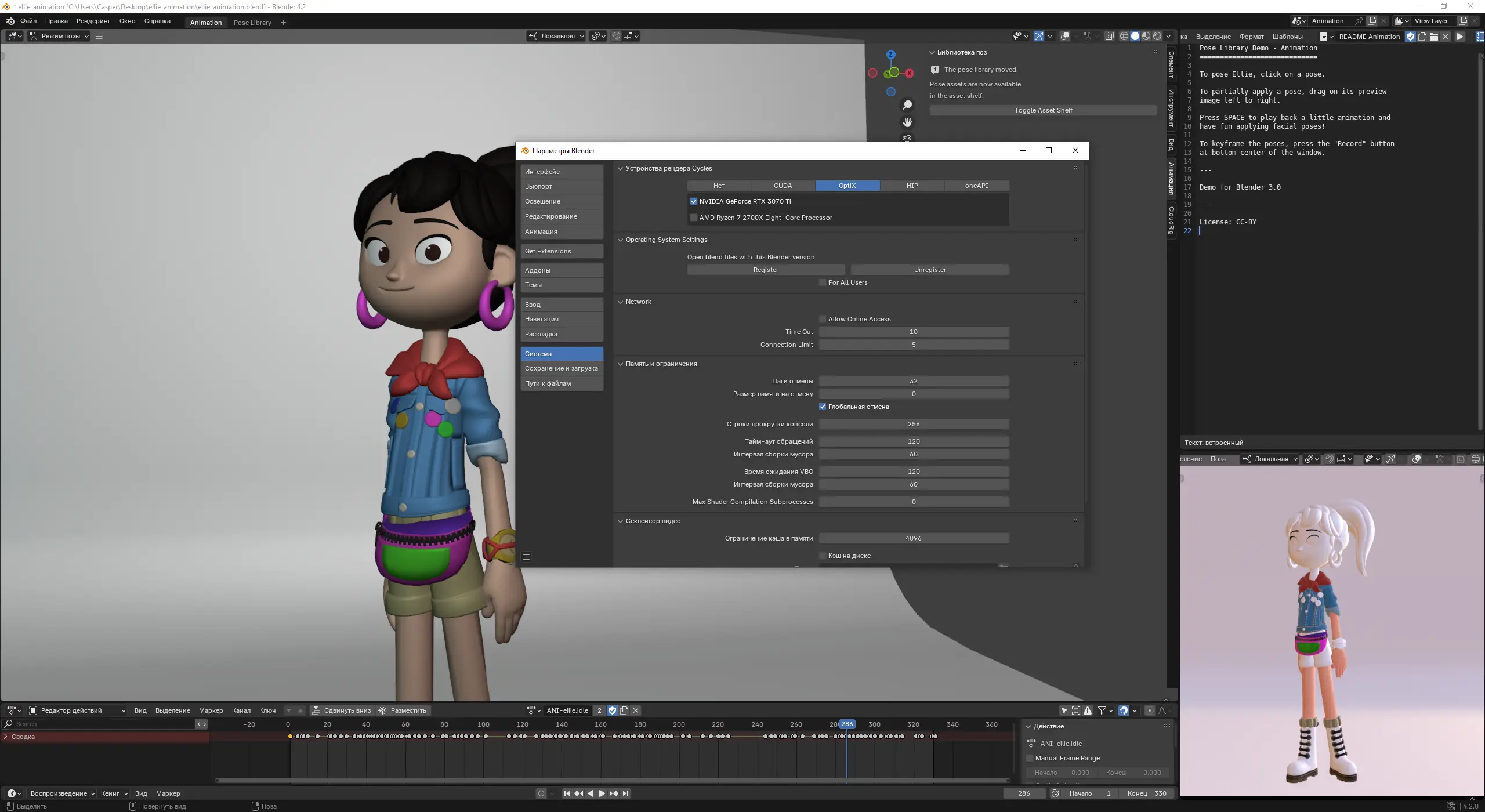The height and width of the screenshot is (812, 1485).
Task: Click play animation button in timeline
Action: tap(602, 793)
